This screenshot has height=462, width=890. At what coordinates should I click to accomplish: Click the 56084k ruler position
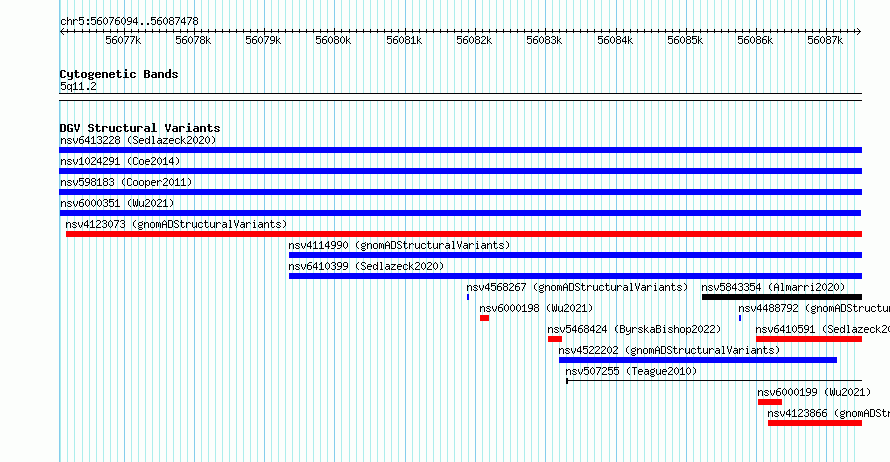point(615,40)
